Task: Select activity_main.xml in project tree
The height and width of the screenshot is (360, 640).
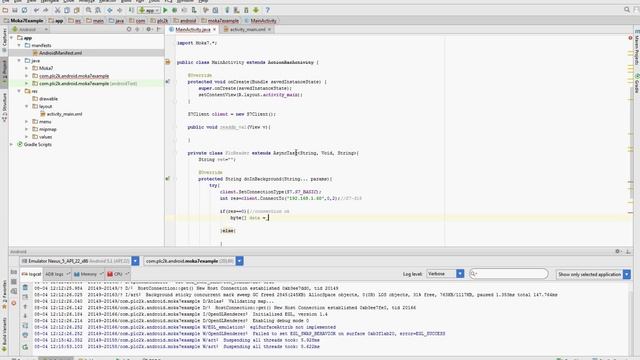Action: (x=64, y=114)
